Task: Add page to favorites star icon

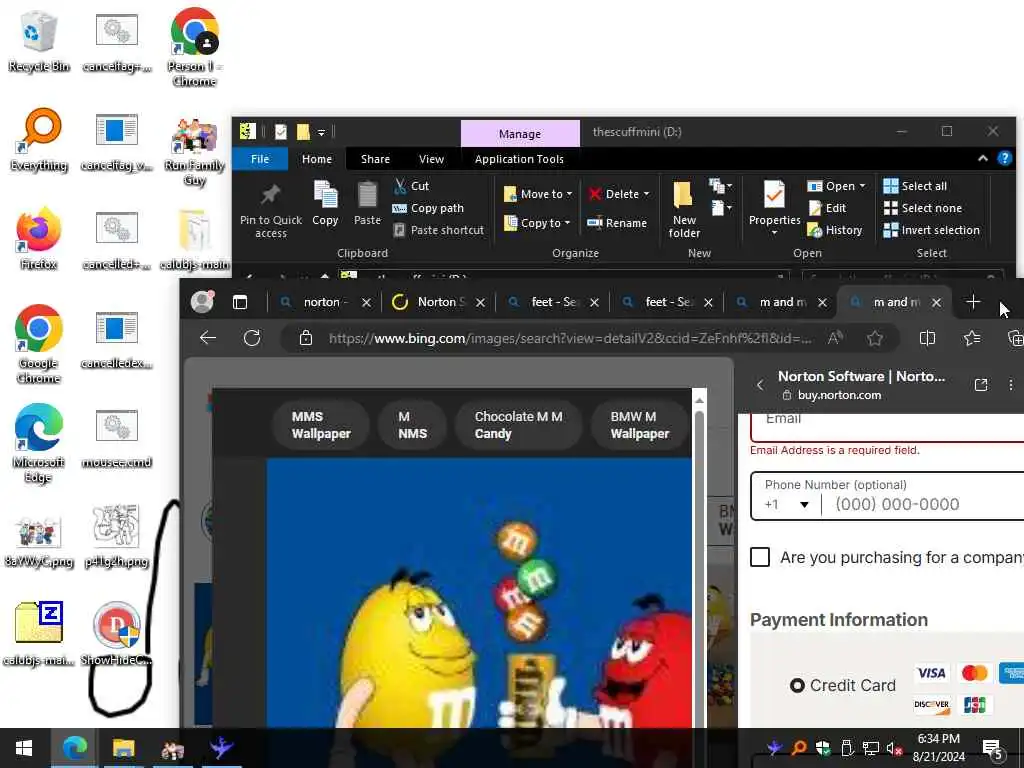Action: [x=875, y=338]
